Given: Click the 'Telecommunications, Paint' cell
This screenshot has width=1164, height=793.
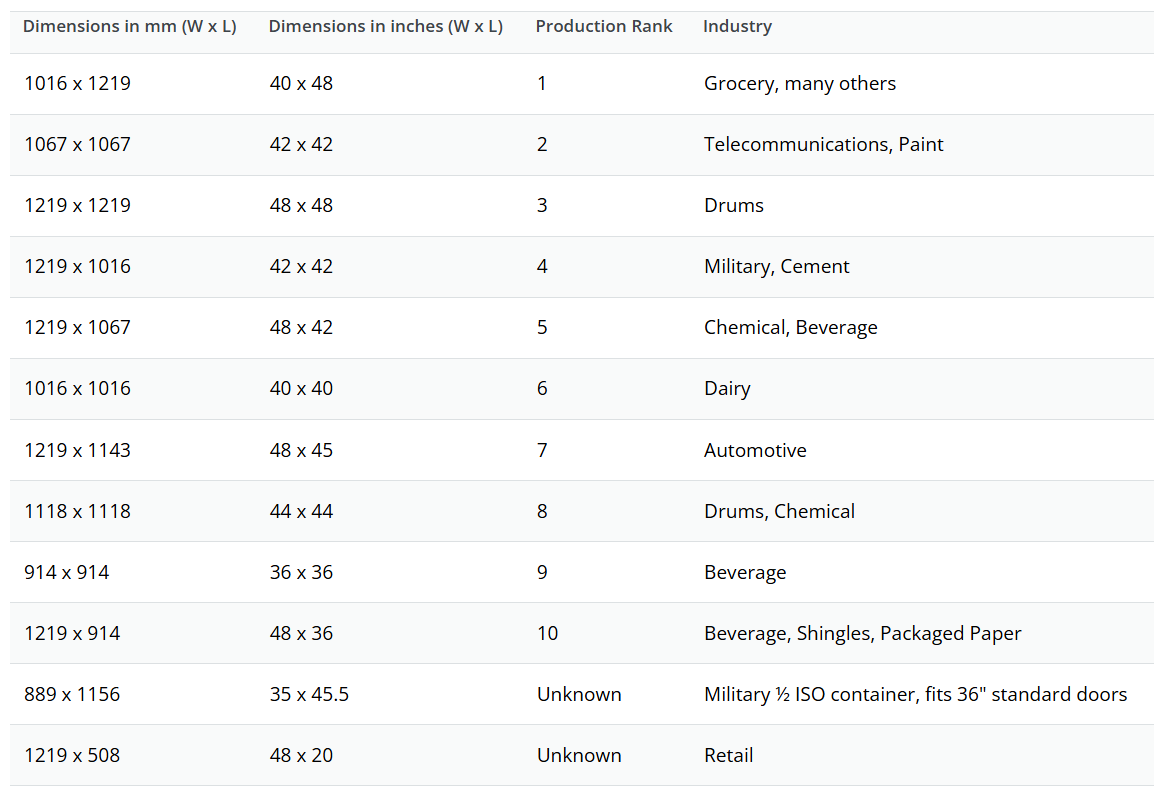Looking at the screenshot, I should pos(824,144).
